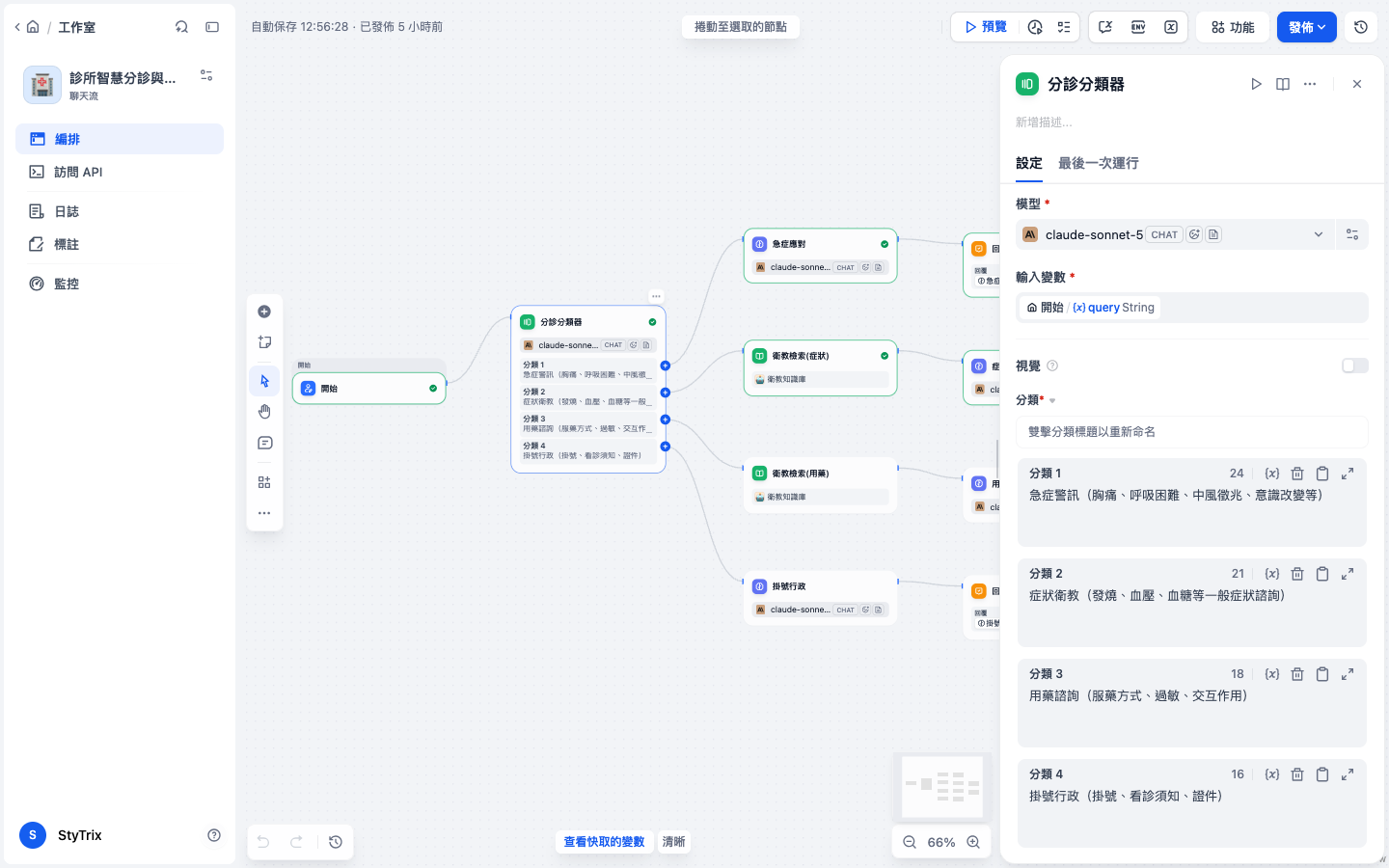Redo the canvas action
Screen dimensions: 1389x868
point(296,842)
